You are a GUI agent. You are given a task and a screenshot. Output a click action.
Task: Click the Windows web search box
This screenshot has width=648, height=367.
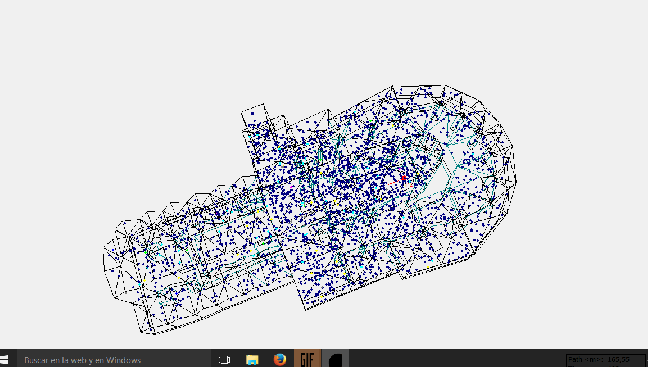[114, 359]
